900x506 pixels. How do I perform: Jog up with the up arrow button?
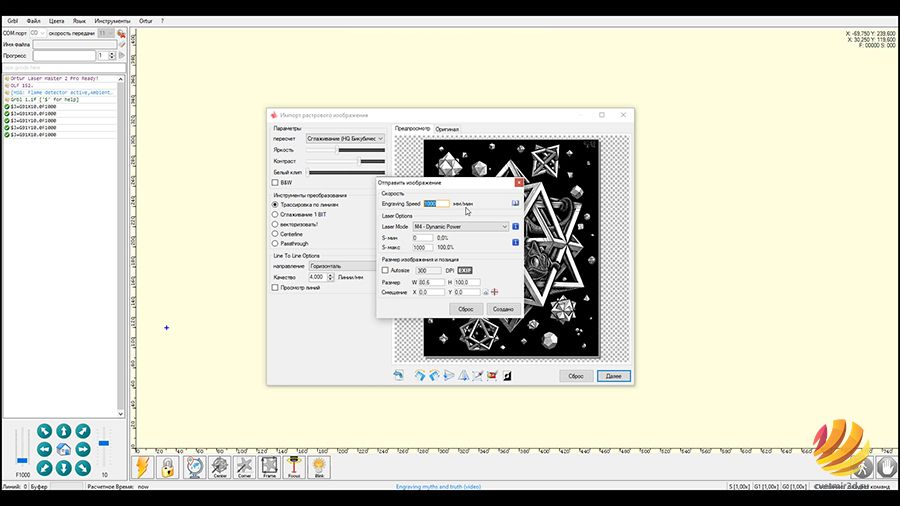pos(64,431)
